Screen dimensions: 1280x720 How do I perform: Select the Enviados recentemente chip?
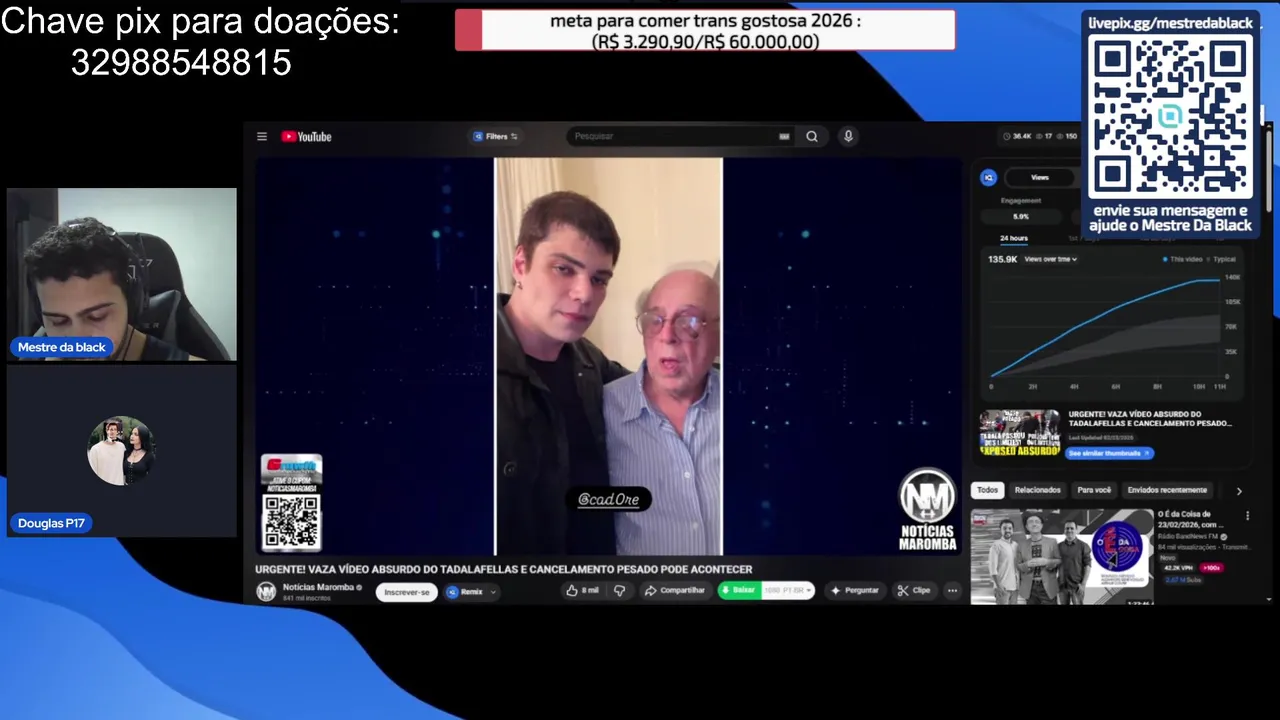click(1169, 490)
